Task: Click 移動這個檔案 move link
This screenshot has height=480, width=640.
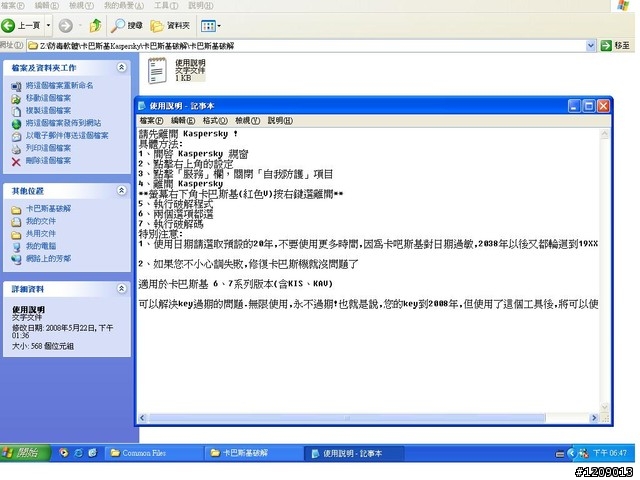Action: [48, 98]
